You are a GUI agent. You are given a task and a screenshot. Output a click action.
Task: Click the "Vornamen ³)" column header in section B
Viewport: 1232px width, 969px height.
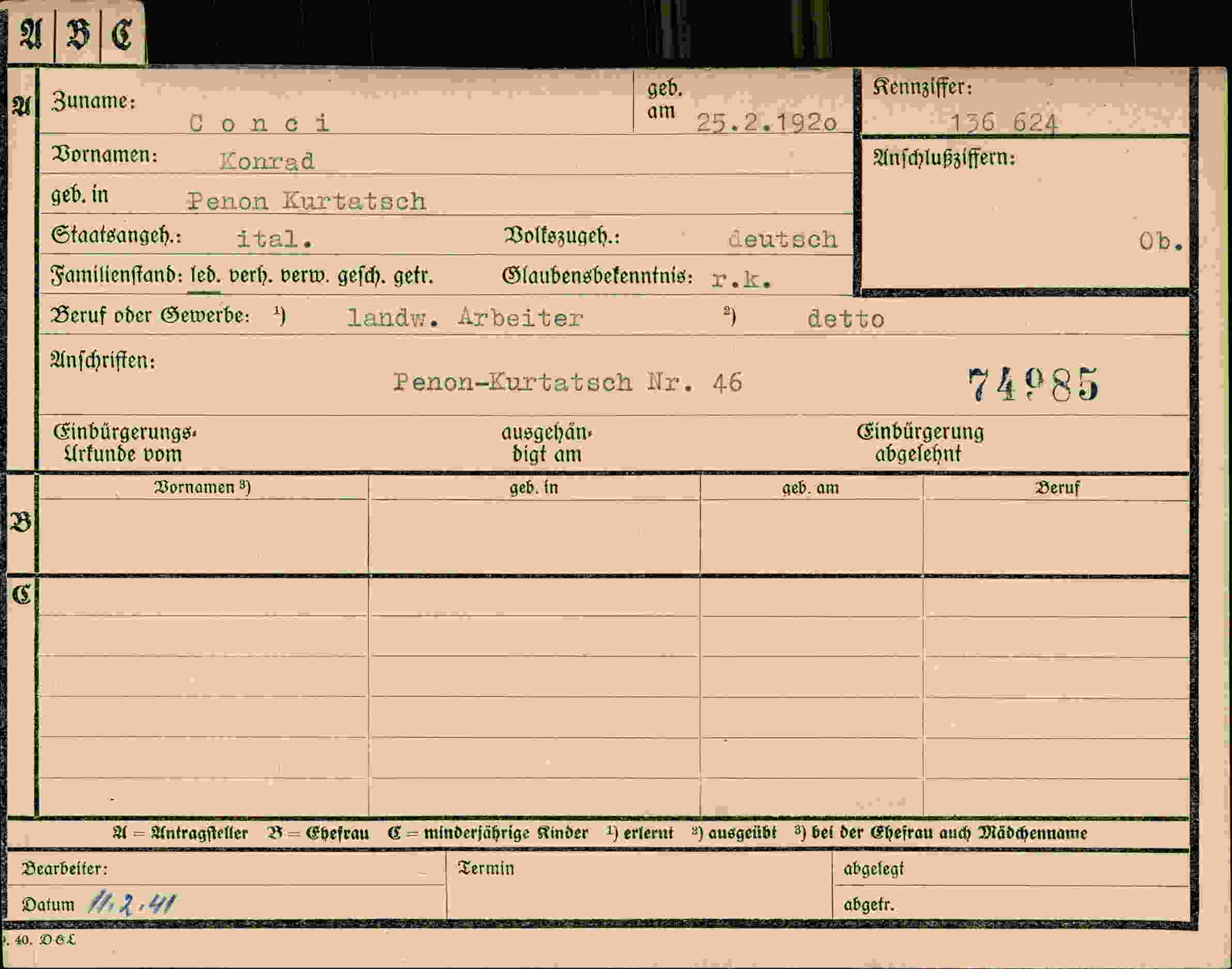coord(203,487)
